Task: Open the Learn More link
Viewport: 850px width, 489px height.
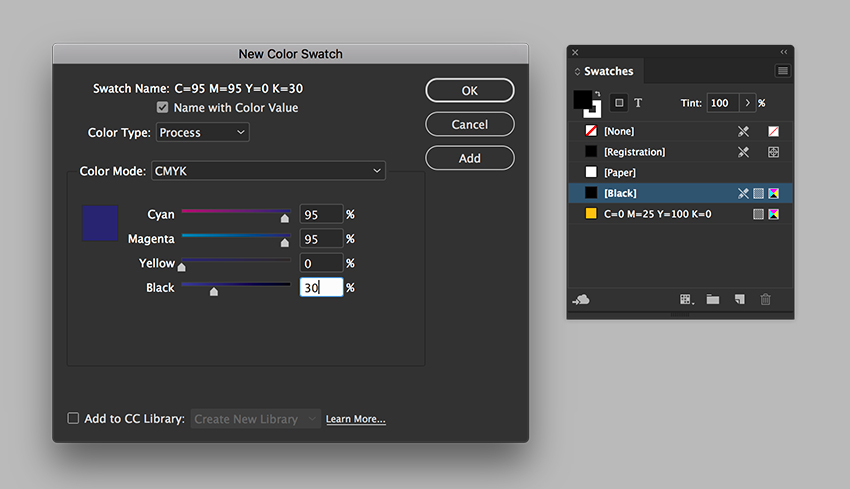Action: [x=356, y=419]
